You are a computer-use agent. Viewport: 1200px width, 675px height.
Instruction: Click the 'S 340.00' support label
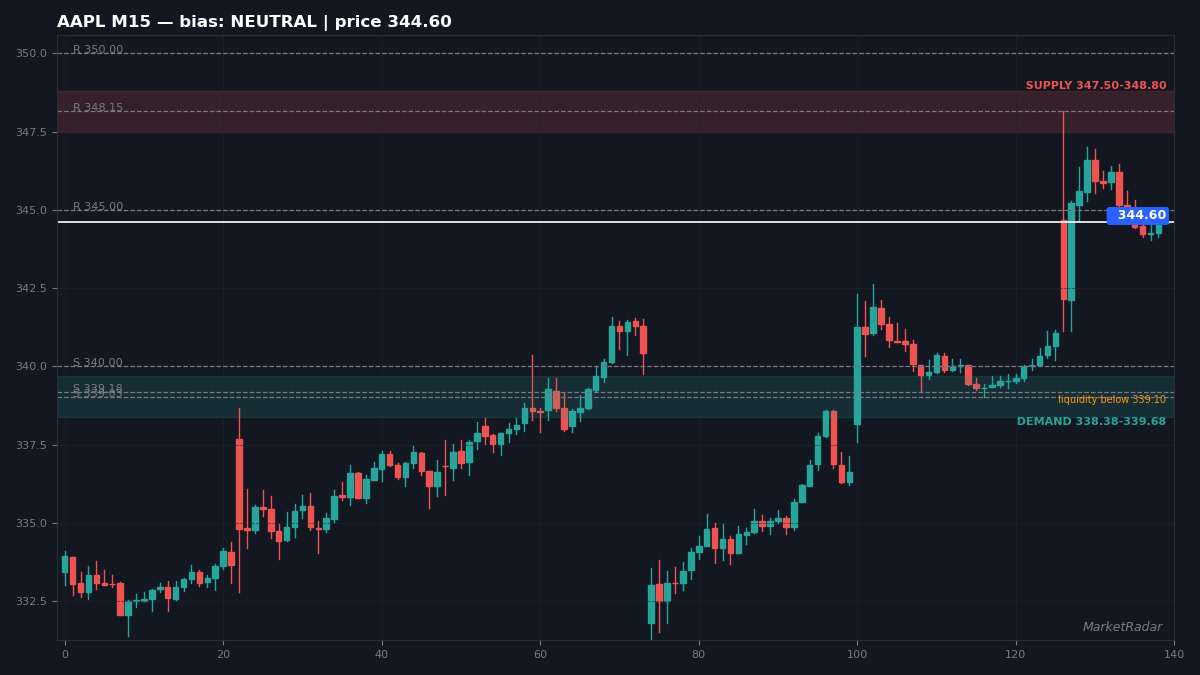pos(98,363)
